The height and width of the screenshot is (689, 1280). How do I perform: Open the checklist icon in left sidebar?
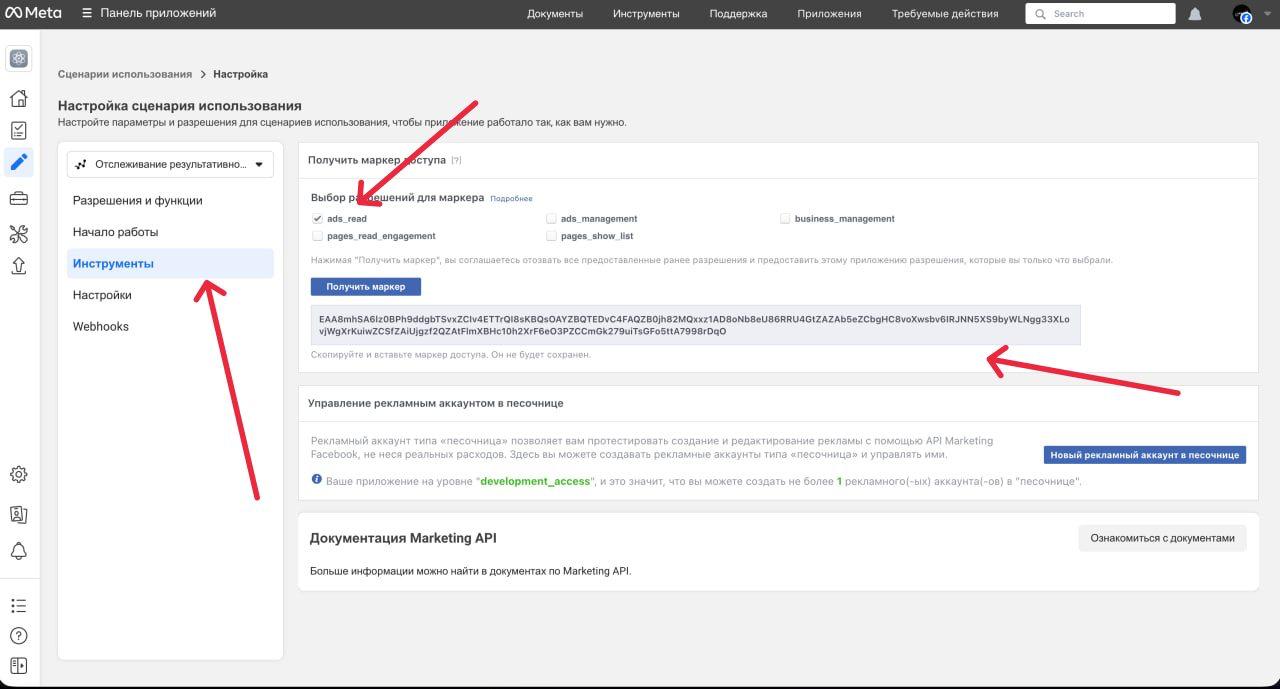18,131
